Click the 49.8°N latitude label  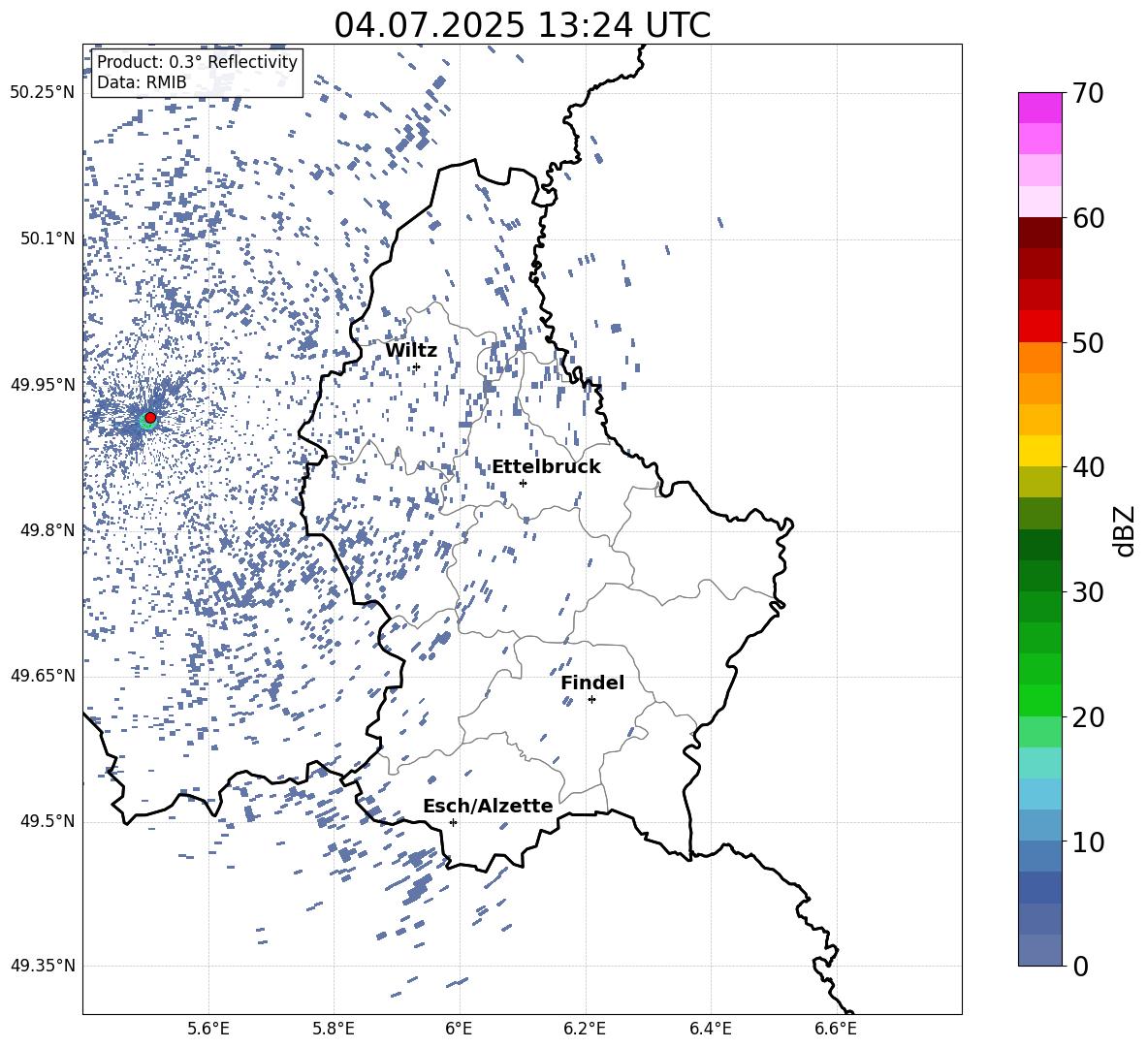click(48, 530)
